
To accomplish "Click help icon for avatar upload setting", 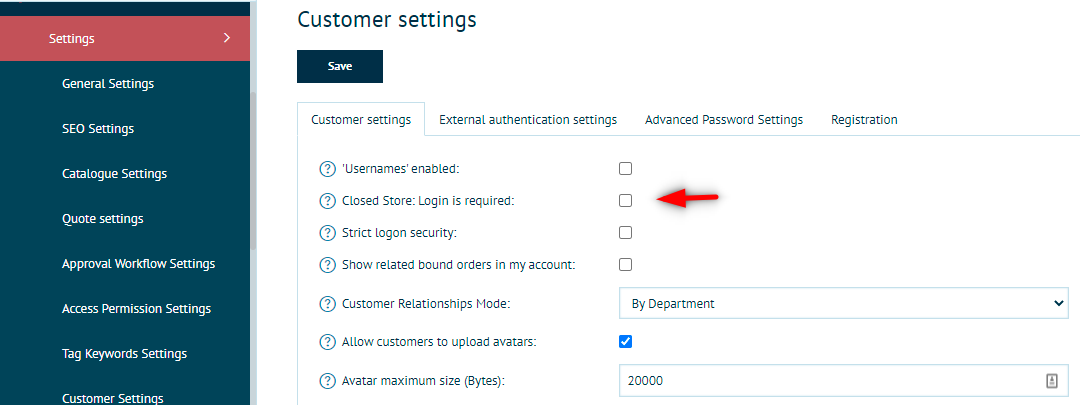I will pos(327,342).
